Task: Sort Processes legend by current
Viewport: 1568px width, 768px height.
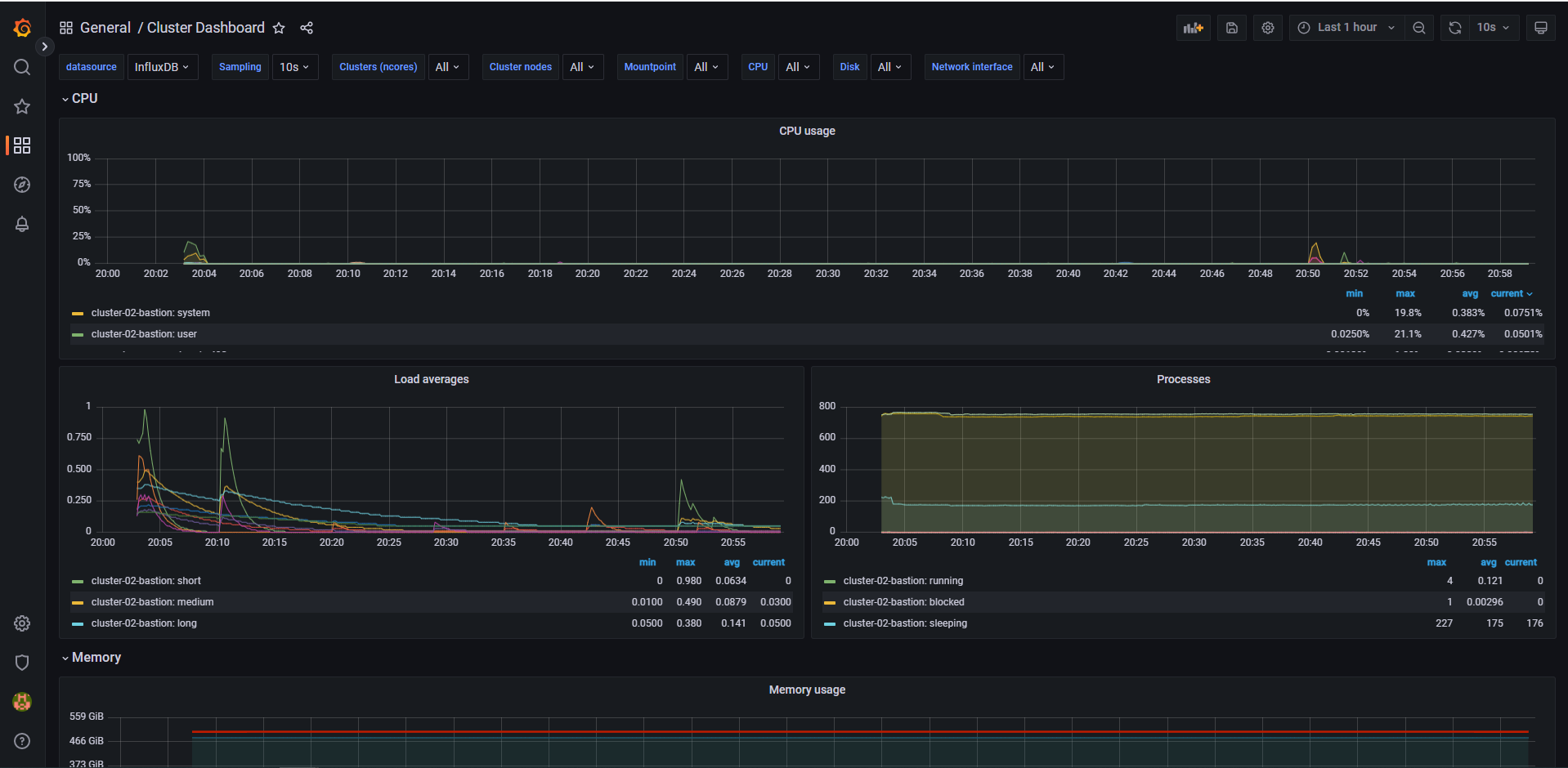Action: 1521,562
